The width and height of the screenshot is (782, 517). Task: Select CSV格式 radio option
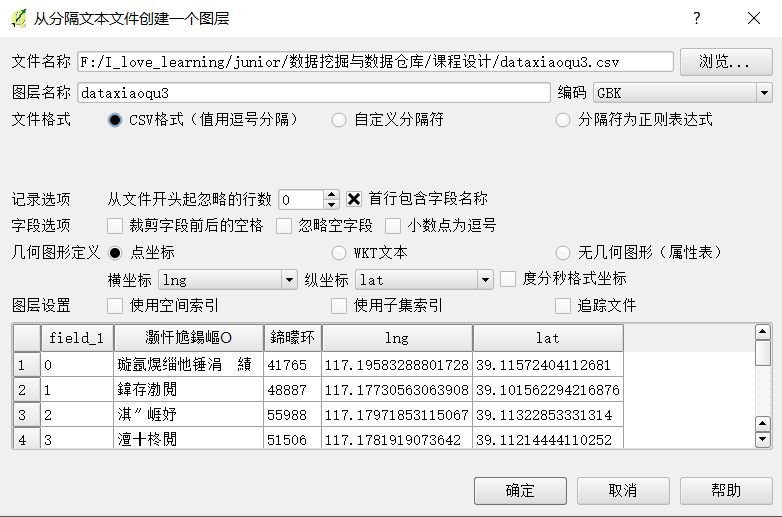pos(115,120)
